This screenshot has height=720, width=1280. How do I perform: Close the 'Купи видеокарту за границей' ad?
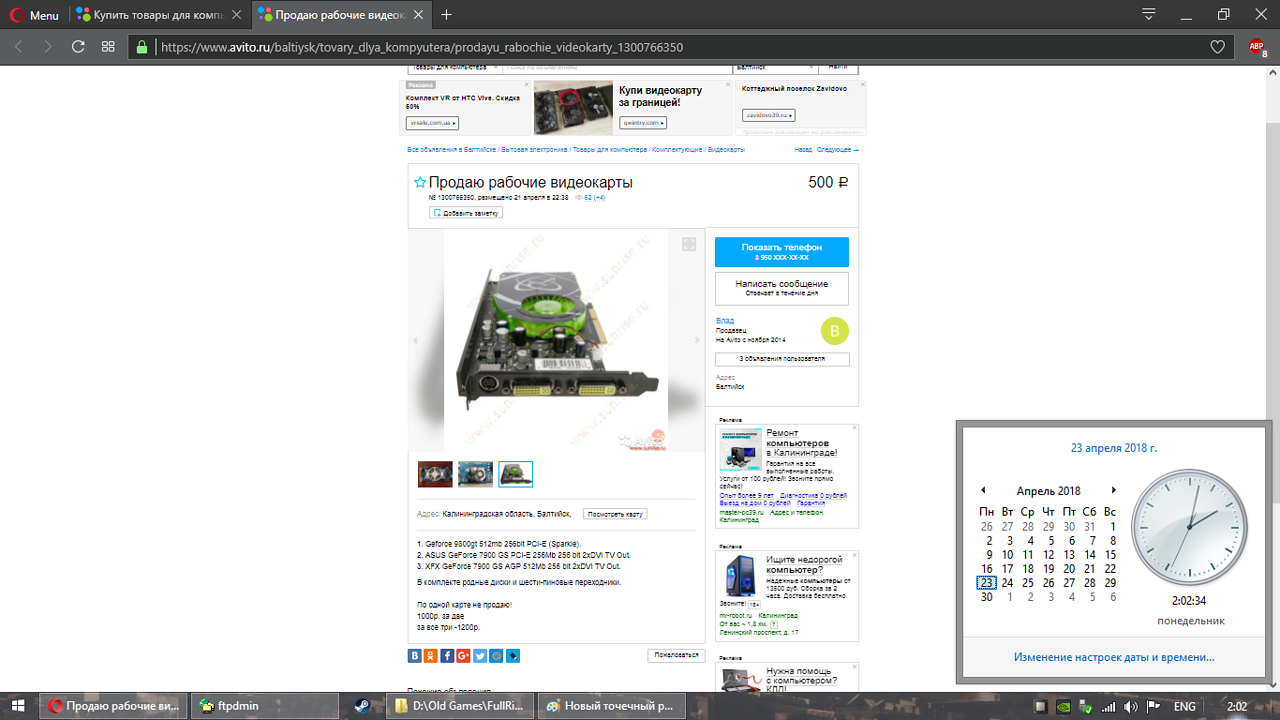coord(729,85)
